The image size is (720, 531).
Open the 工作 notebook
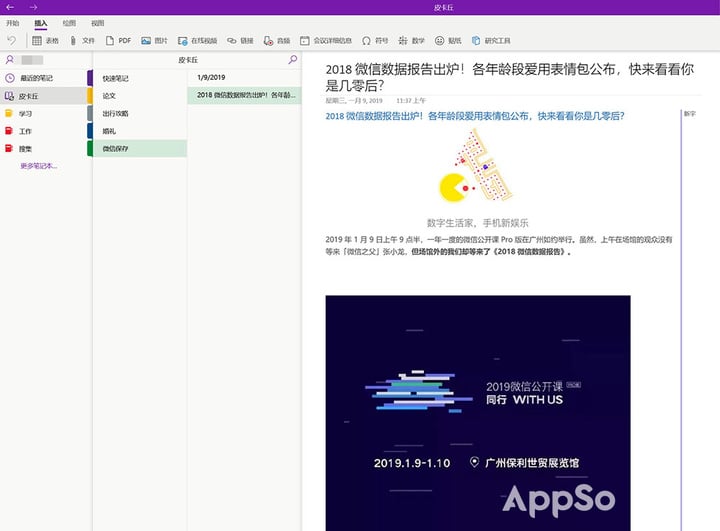pos(44,131)
